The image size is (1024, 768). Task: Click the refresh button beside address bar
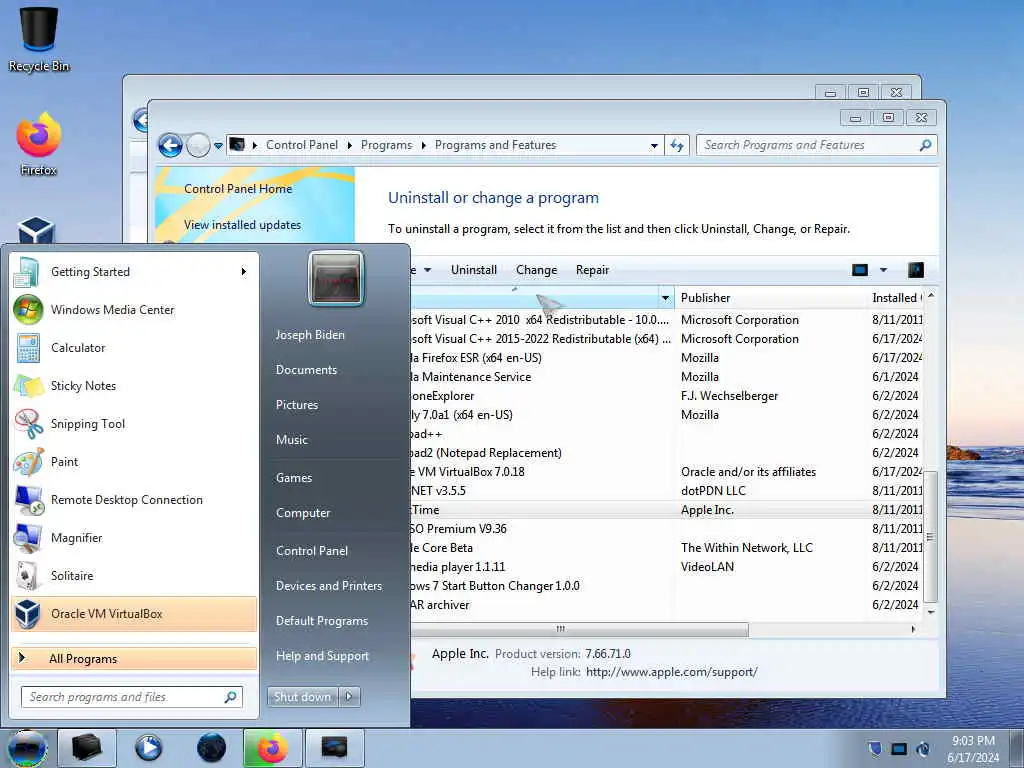click(677, 145)
